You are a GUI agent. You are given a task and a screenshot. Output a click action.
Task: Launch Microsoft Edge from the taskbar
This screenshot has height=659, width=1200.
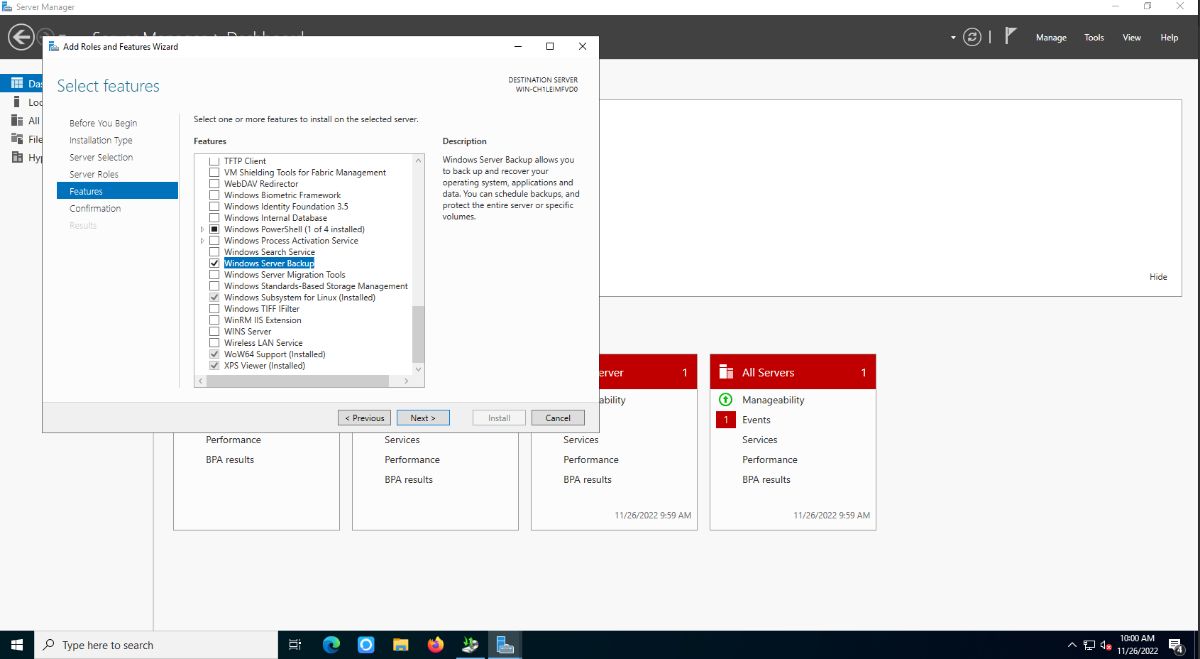[330, 645]
